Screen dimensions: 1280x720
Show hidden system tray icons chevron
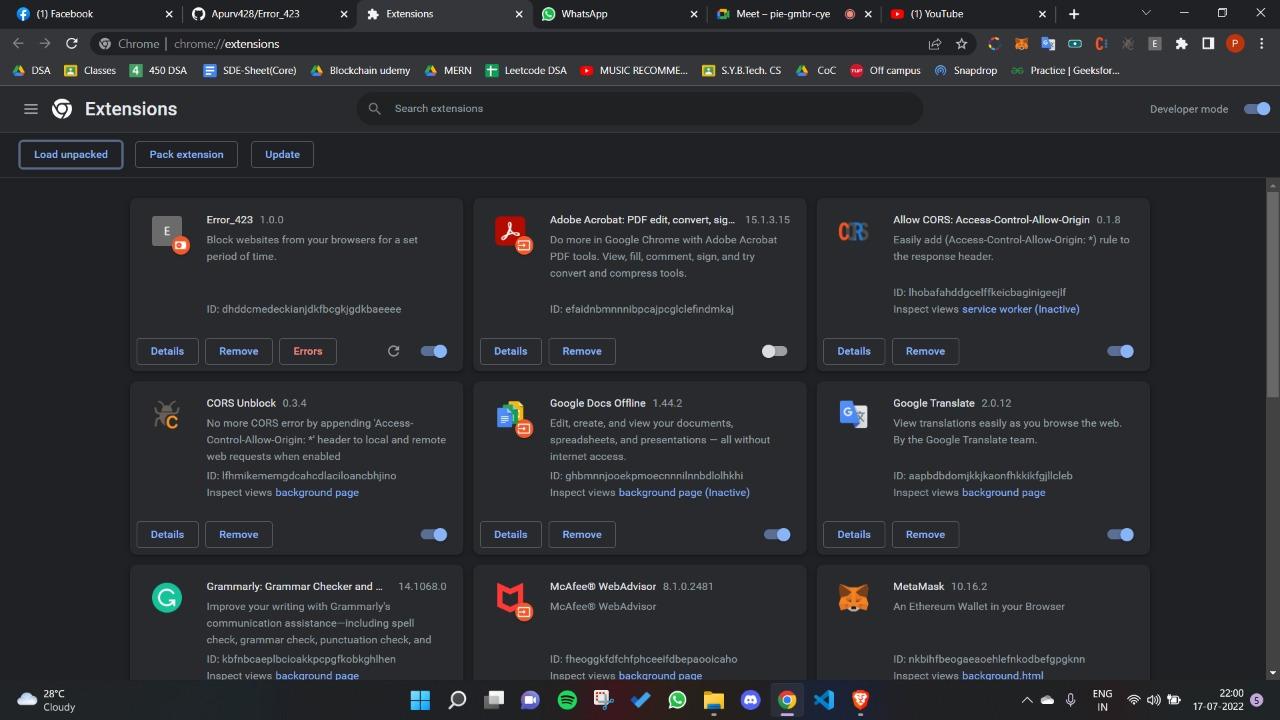click(x=1025, y=699)
